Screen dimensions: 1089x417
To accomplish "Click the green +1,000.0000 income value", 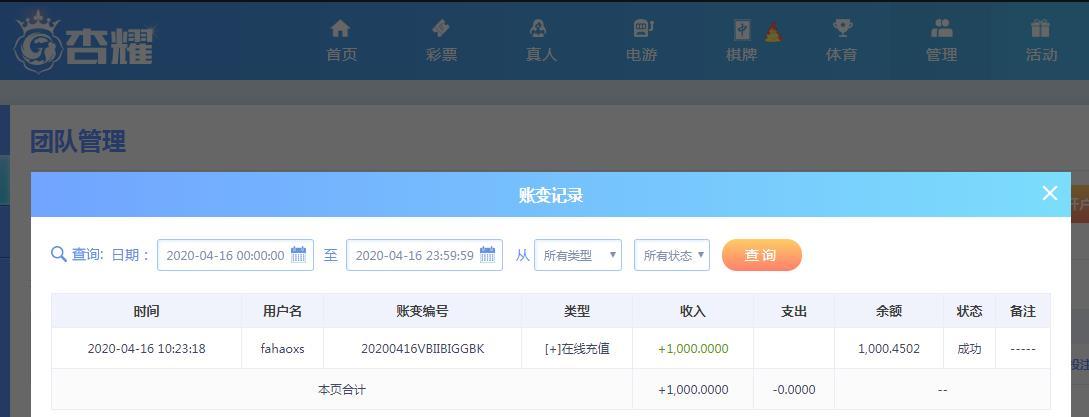I will (693, 349).
